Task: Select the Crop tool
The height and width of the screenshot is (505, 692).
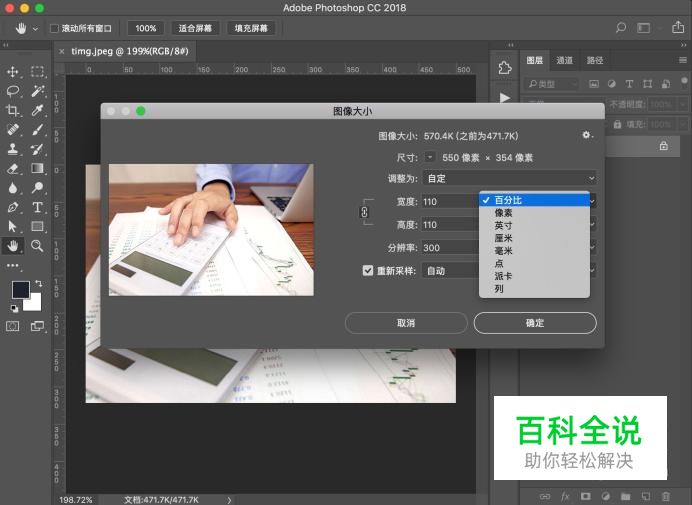Action: (x=12, y=110)
